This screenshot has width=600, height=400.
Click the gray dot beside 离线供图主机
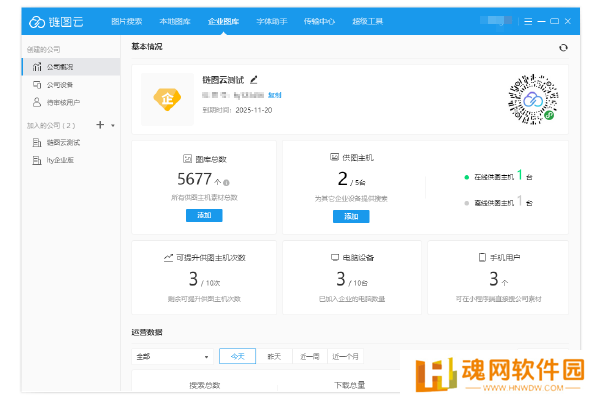point(466,203)
